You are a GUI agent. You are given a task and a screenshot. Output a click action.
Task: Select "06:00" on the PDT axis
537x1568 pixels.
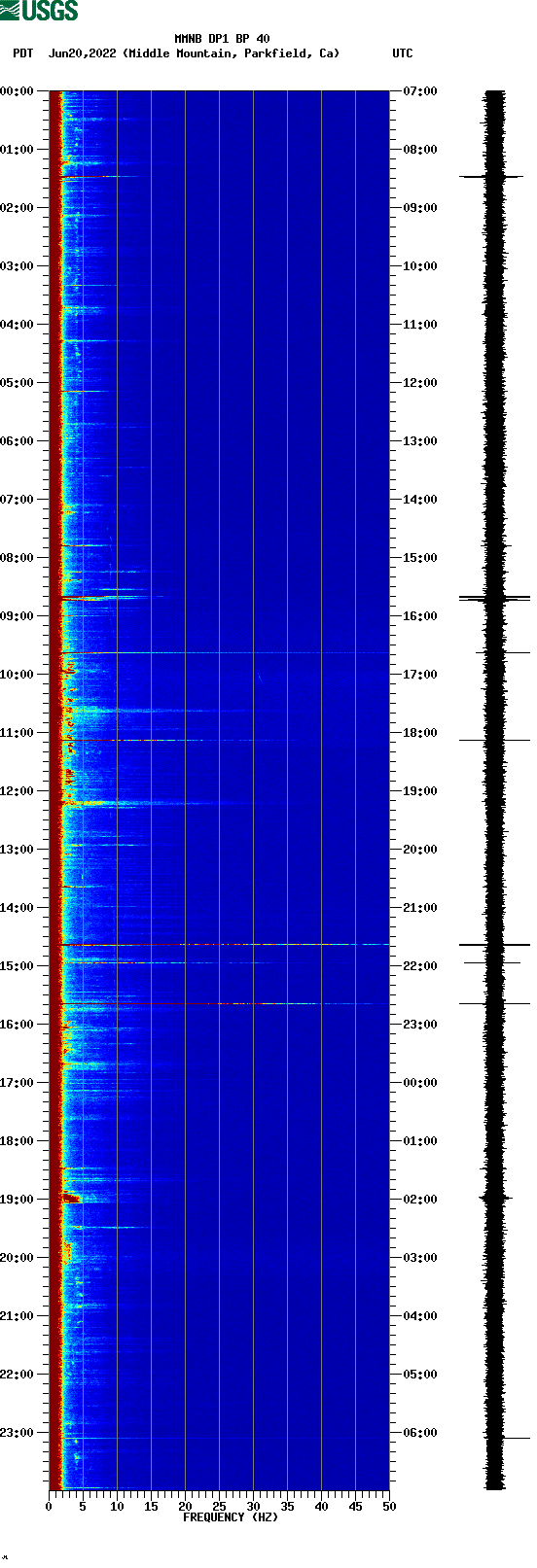click(x=17, y=441)
